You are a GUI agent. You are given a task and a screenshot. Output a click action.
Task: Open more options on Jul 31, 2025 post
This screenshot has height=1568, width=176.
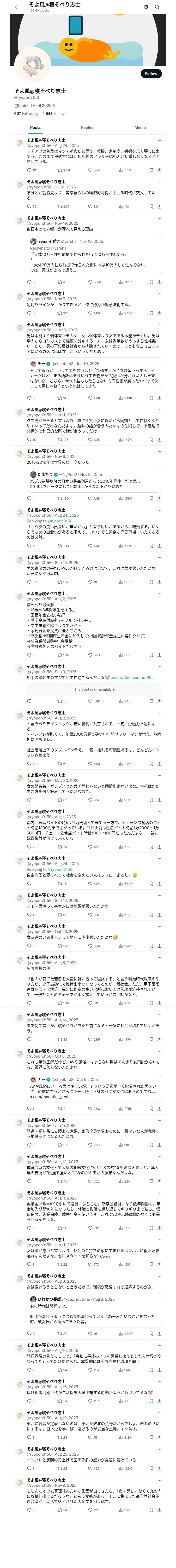pyautogui.click(x=160, y=182)
